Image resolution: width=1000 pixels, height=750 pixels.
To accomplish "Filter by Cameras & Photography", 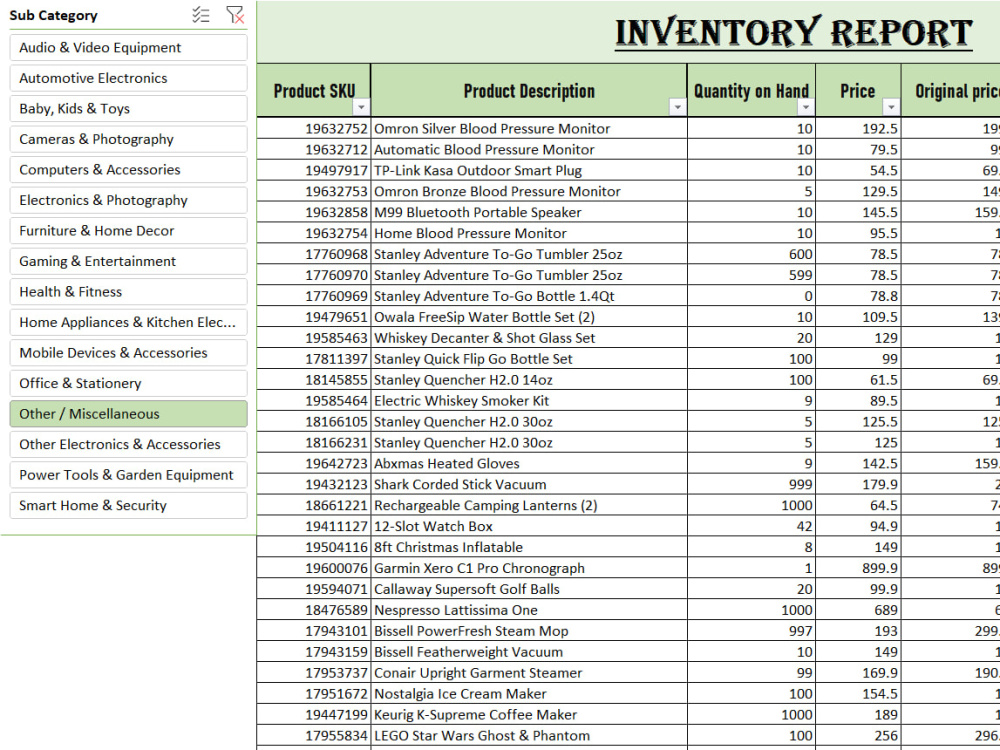I will pyautogui.click(x=128, y=140).
